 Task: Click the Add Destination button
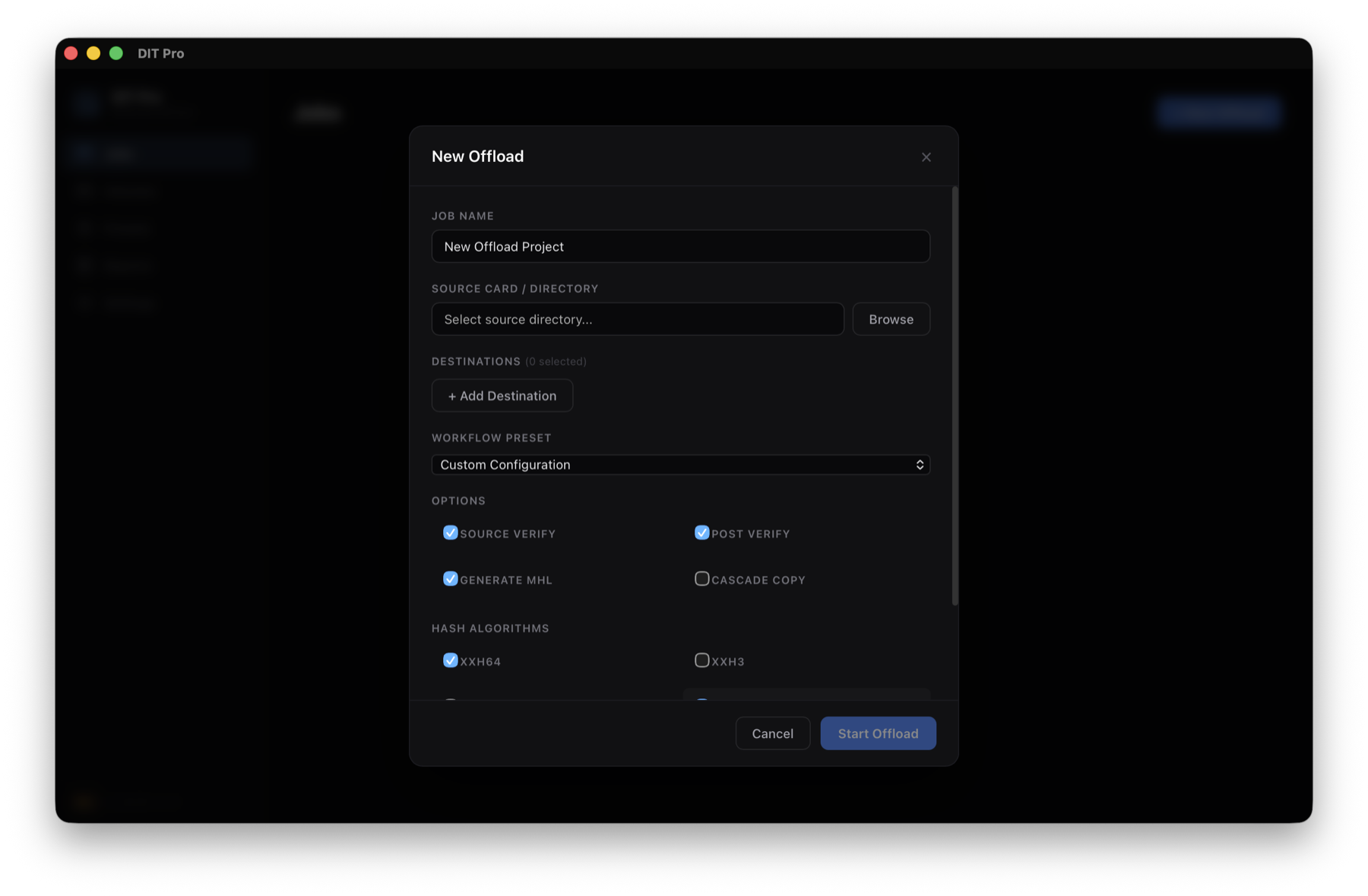pos(502,395)
